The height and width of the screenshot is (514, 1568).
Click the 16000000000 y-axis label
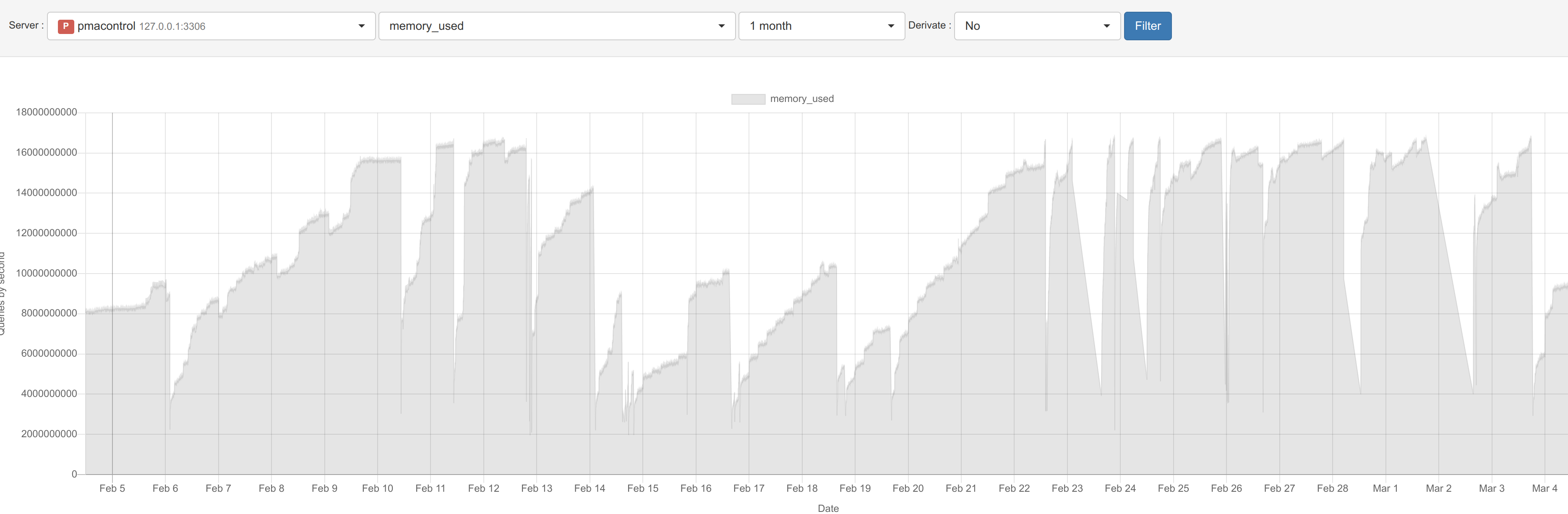click(x=46, y=152)
